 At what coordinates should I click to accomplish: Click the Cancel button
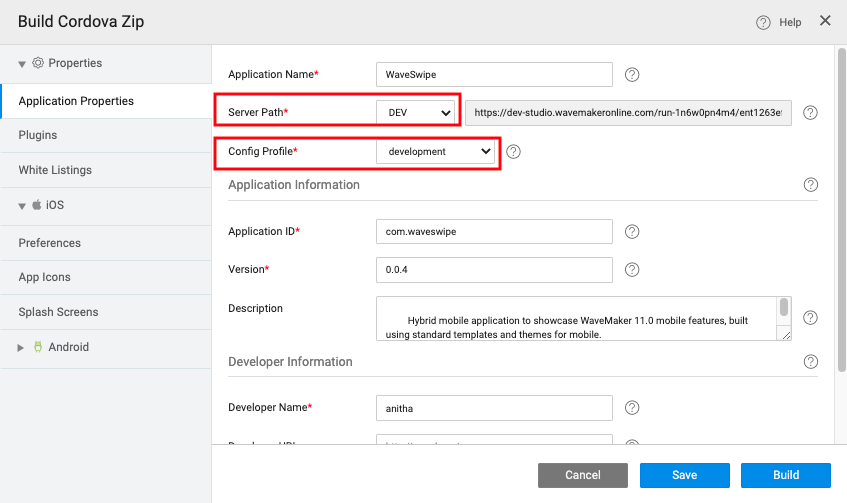tap(582, 475)
